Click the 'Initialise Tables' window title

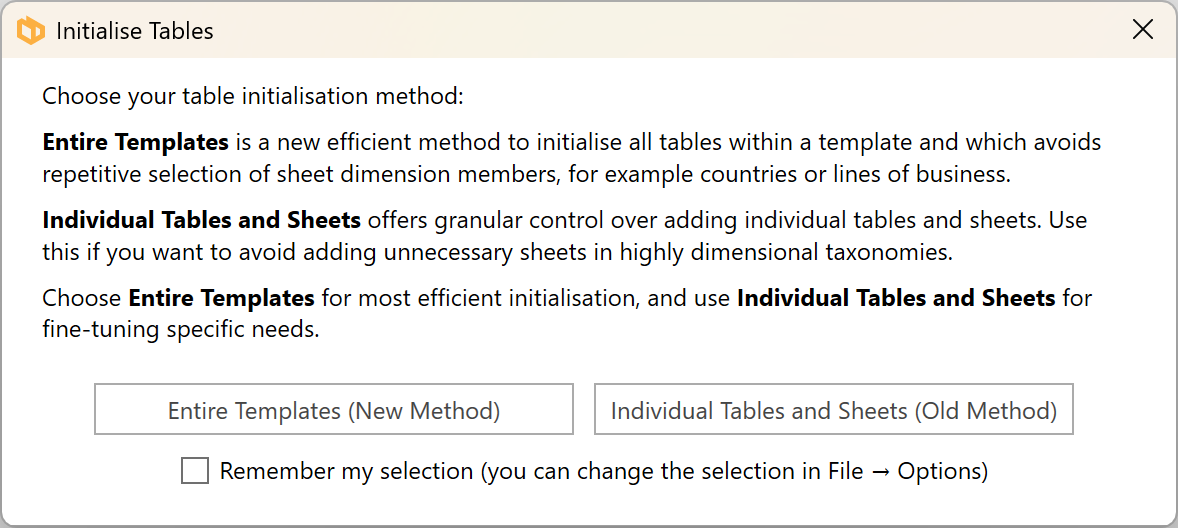[135, 31]
